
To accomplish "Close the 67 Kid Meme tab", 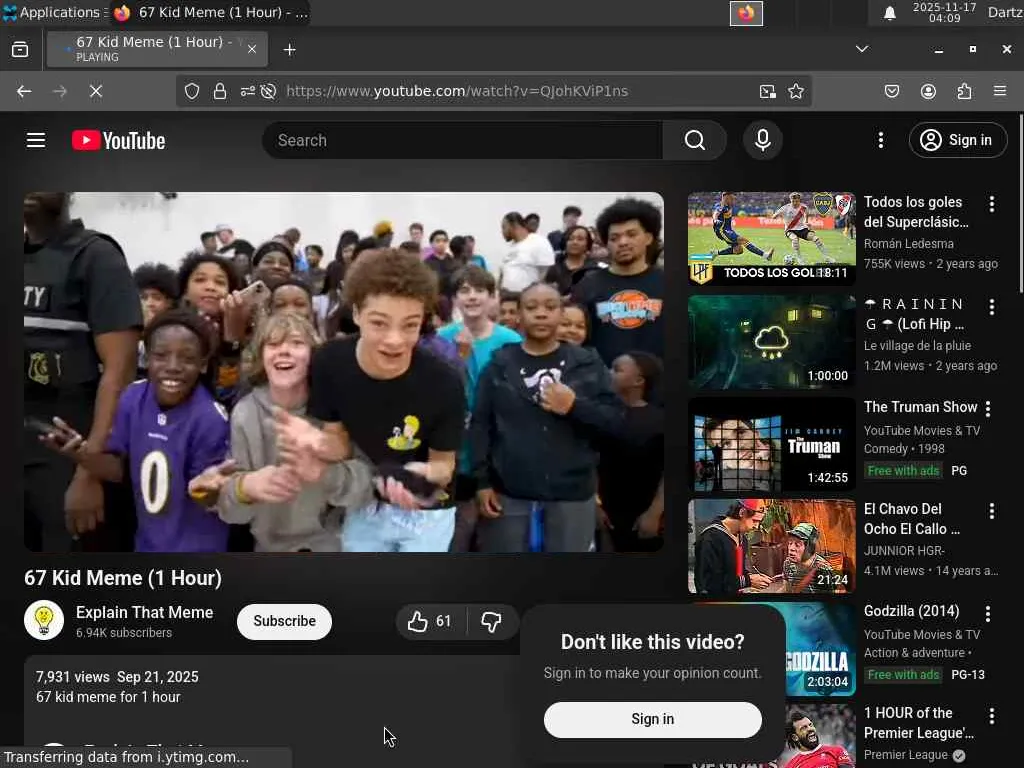I will coord(251,49).
